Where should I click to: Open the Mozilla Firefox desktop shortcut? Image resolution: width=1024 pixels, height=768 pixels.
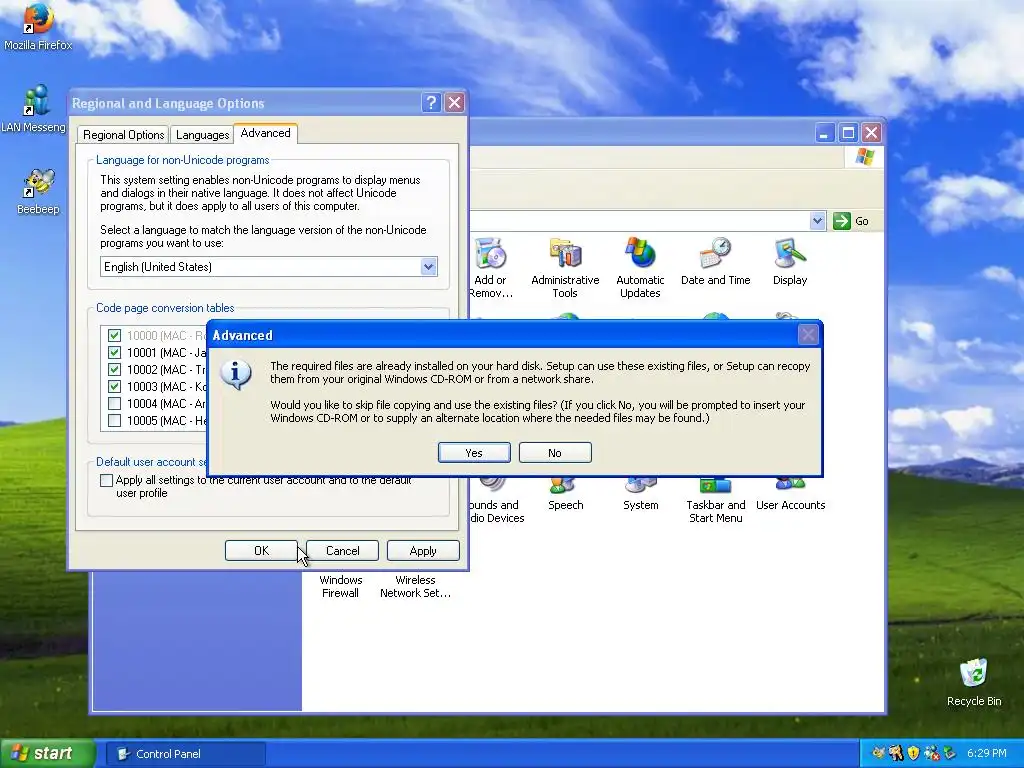click(x=38, y=26)
